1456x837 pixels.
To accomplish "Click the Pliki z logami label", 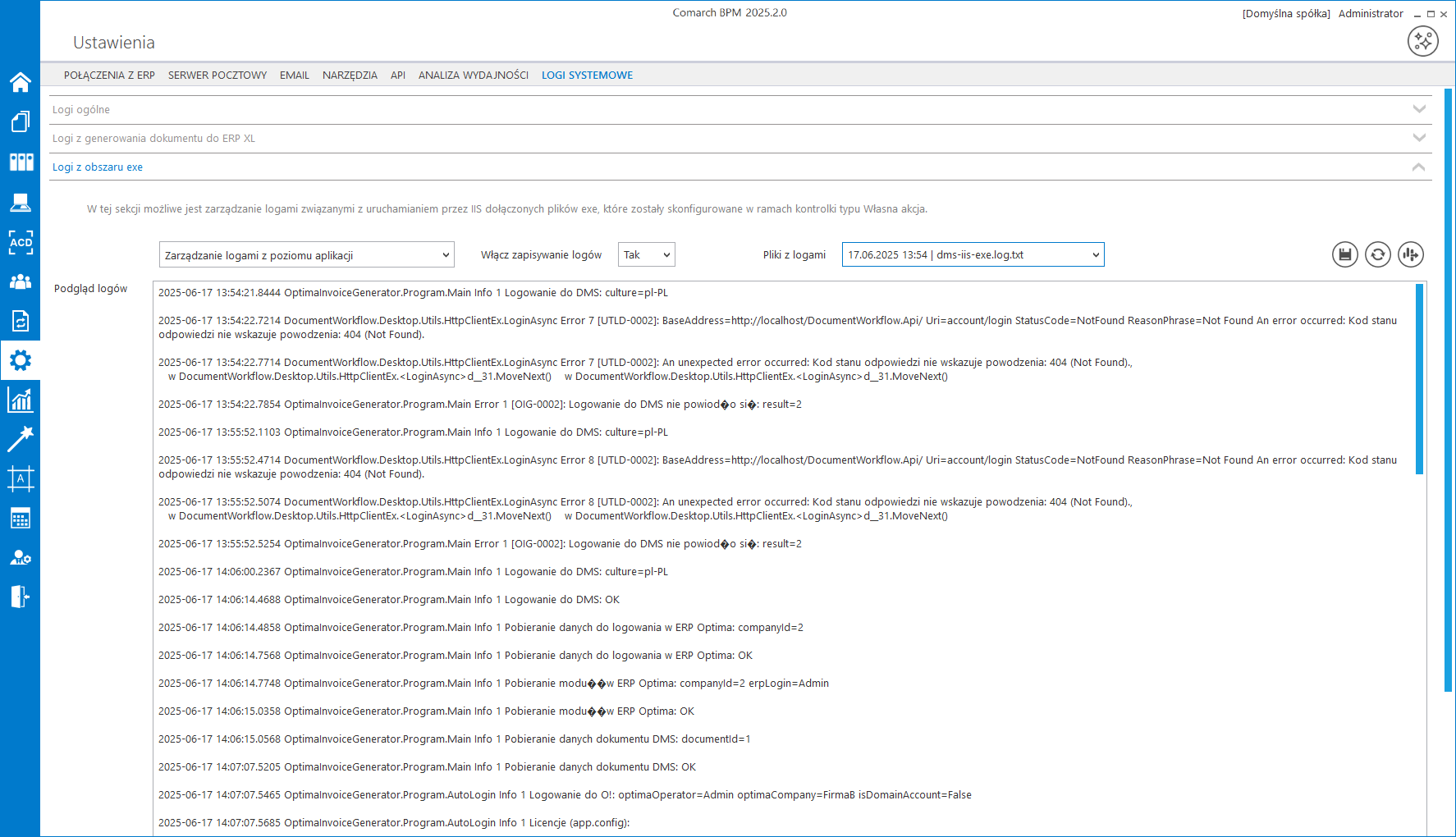I will click(794, 255).
